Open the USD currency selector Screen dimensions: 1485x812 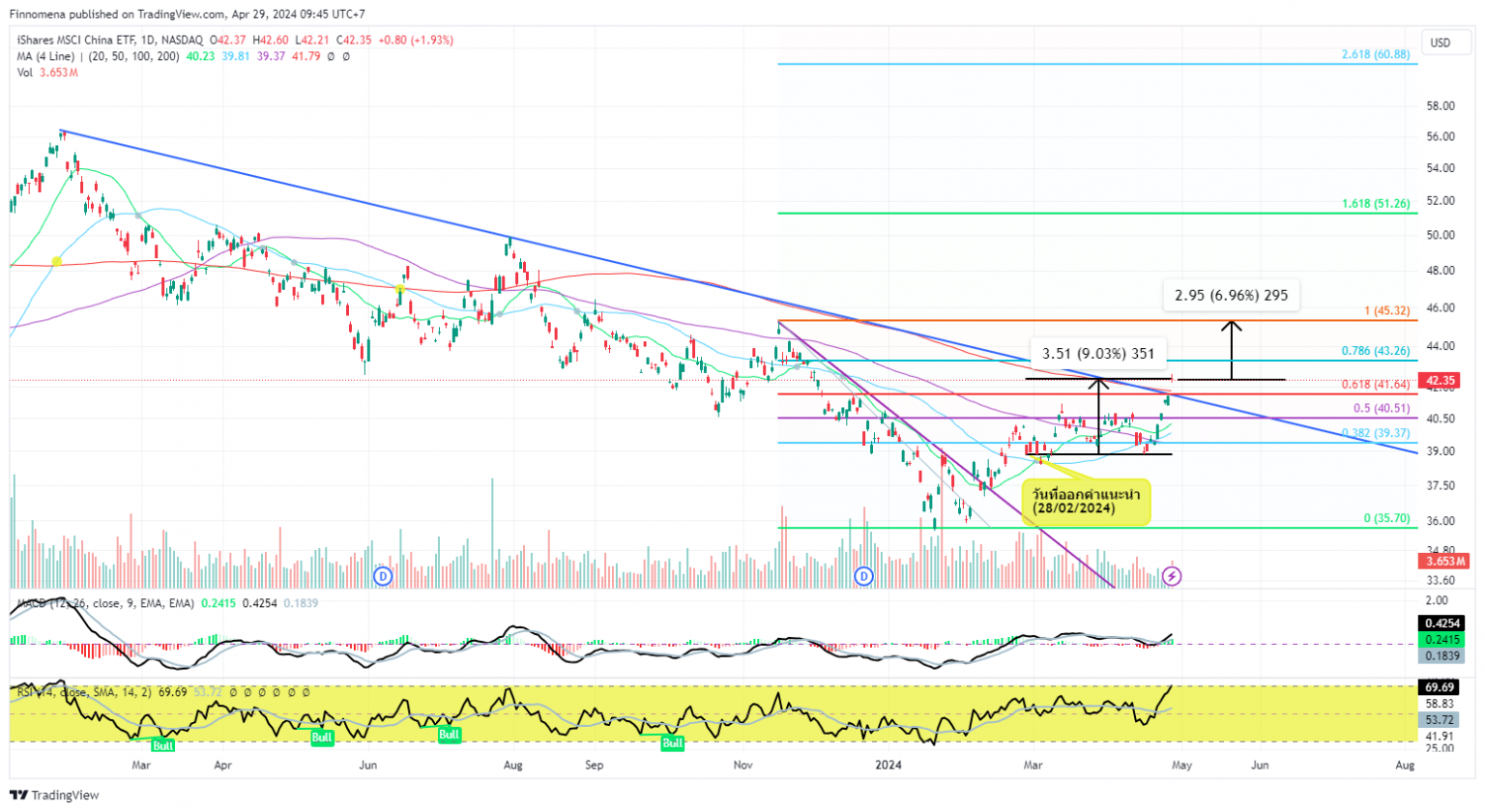[x=1442, y=43]
